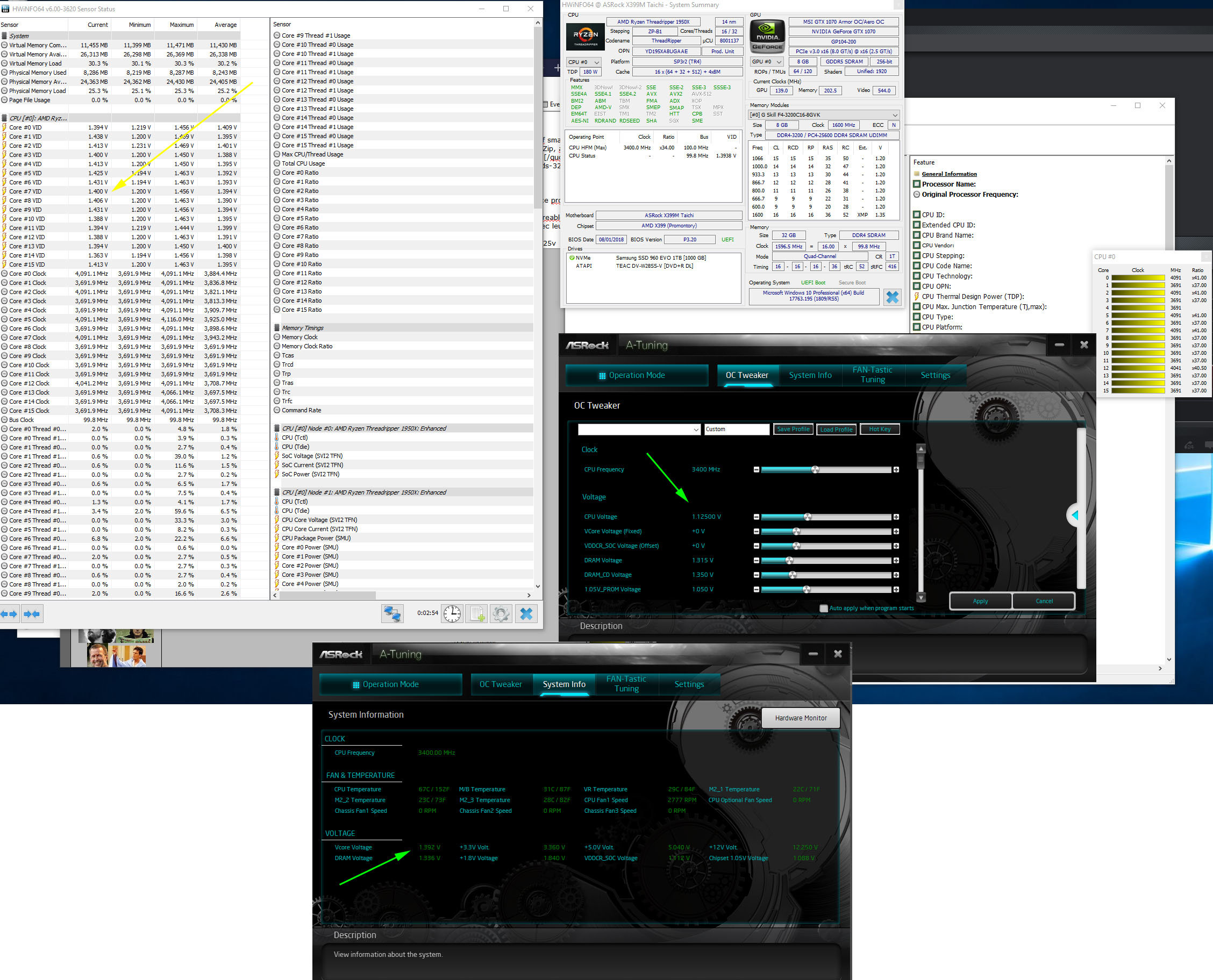Open the OC Tweaker tab in lower window
1213x980 pixels.
pyautogui.click(x=501, y=684)
